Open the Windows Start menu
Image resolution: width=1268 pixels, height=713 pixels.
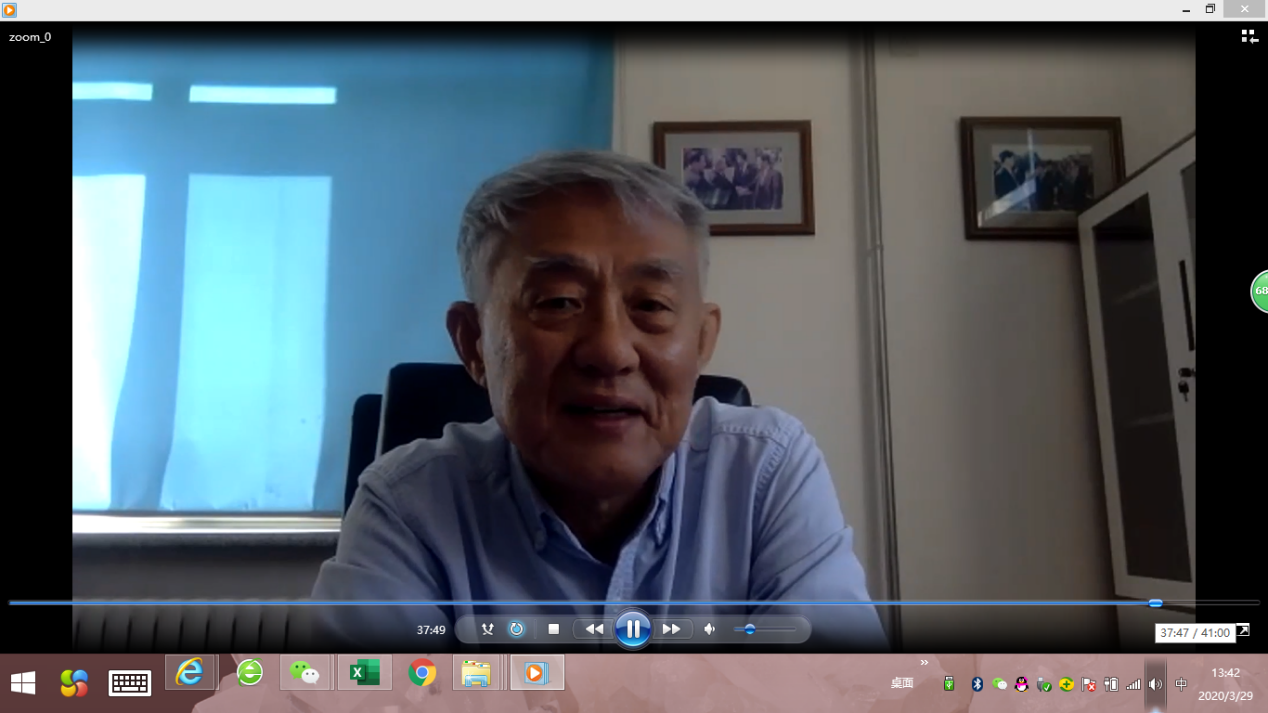(x=23, y=683)
